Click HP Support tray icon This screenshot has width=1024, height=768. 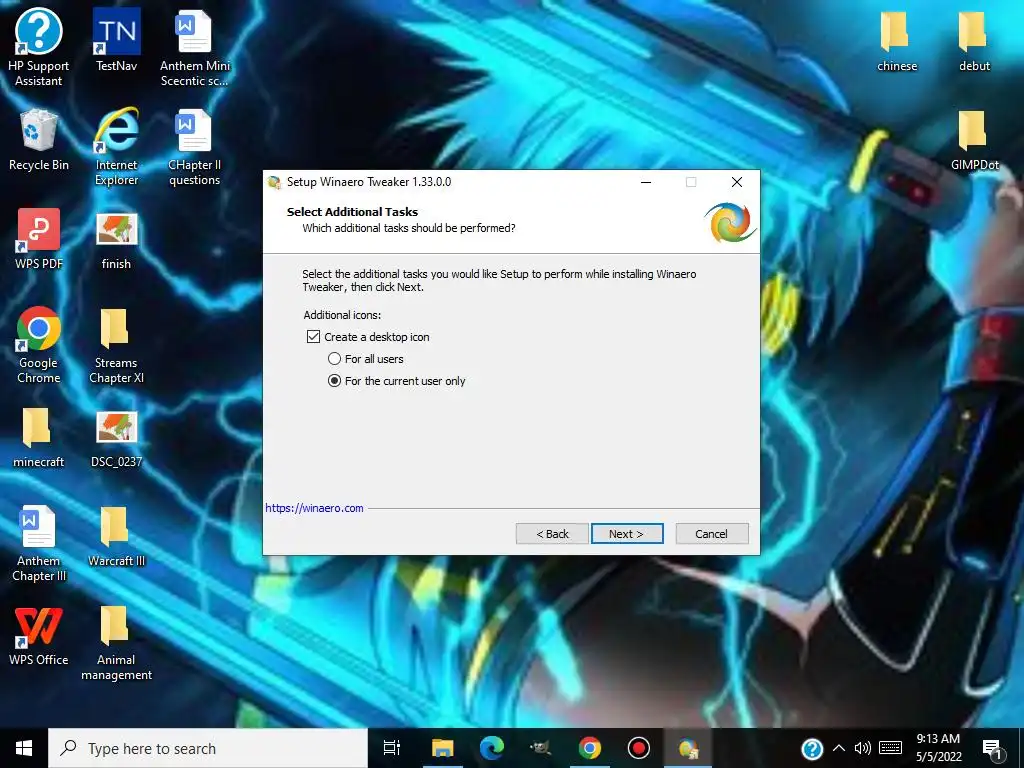812,749
